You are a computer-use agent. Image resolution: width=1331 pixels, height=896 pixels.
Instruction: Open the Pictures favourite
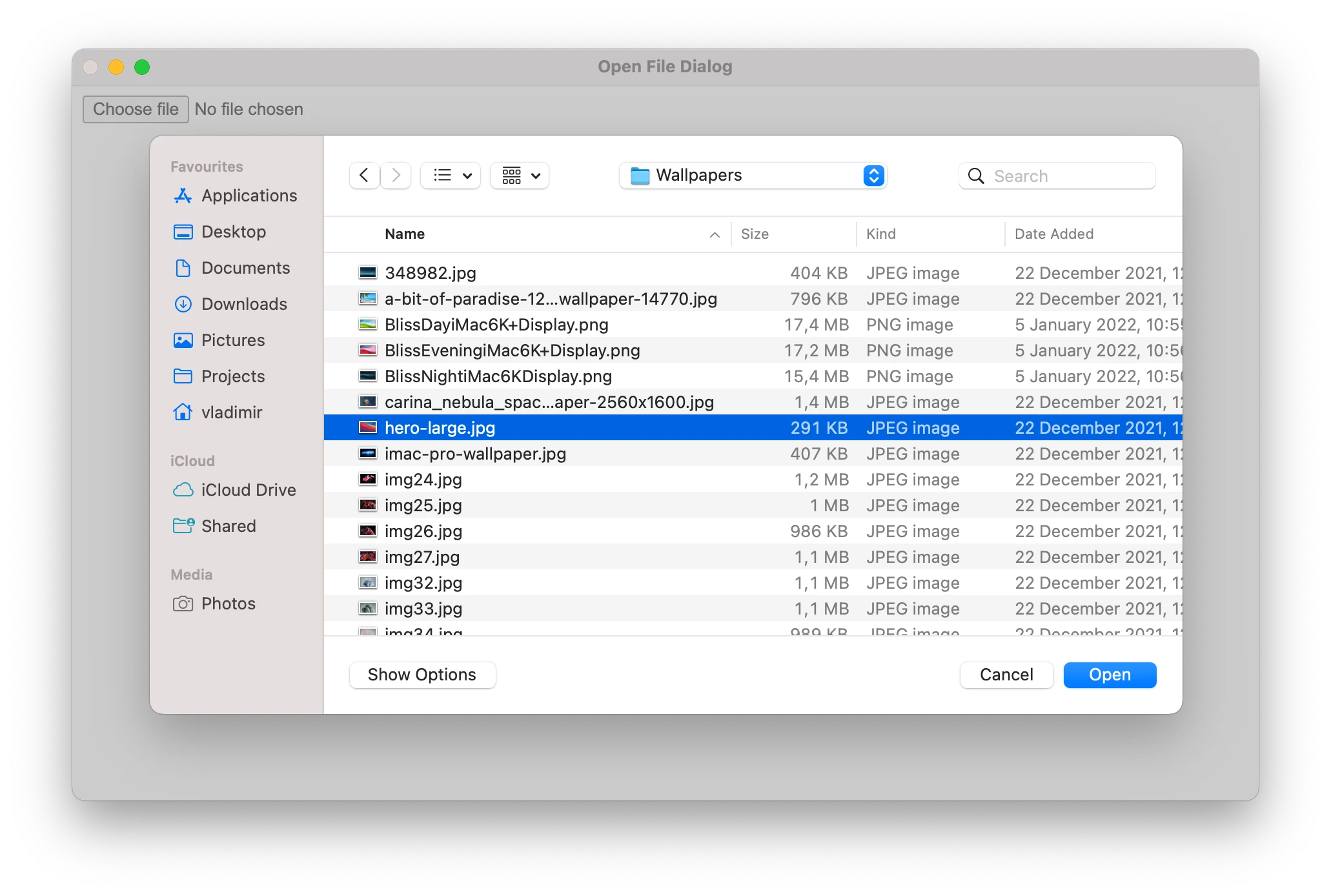click(233, 340)
